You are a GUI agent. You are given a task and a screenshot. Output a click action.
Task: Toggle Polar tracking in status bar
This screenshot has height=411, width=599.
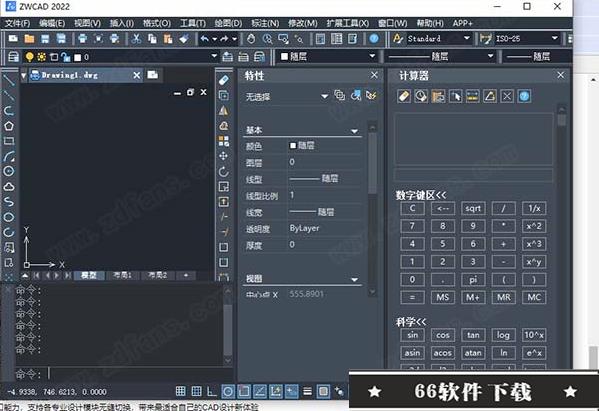pyautogui.click(x=228, y=391)
